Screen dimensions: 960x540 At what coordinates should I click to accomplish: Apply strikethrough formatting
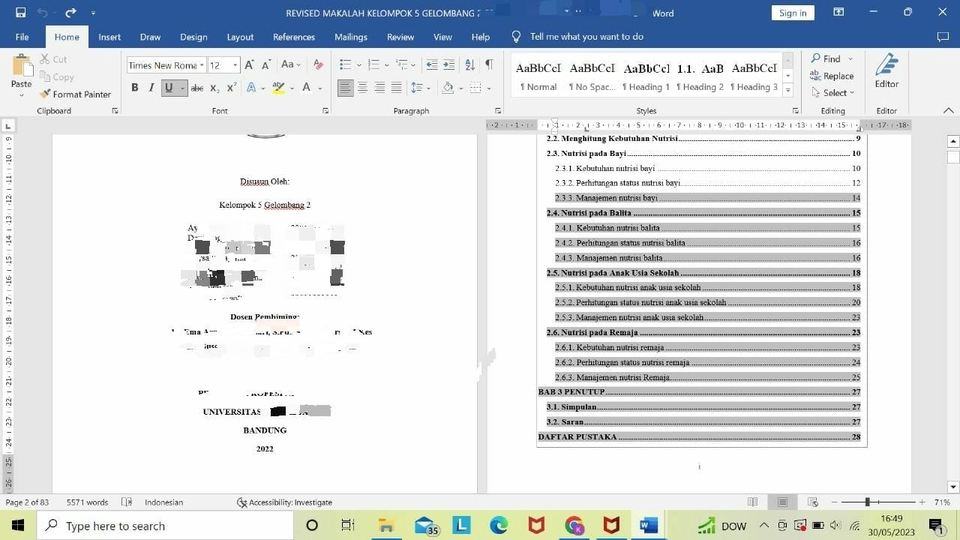click(x=197, y=88)
